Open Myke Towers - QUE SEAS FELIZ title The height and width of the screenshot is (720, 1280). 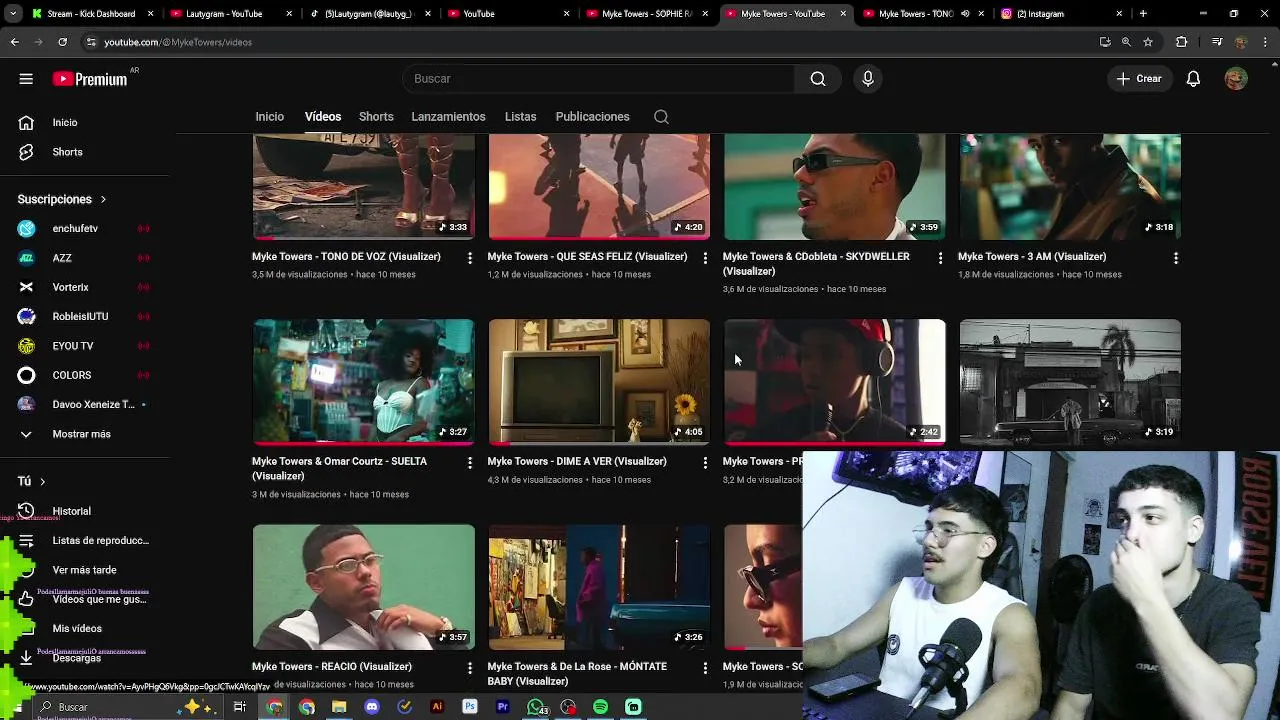click(587, 257)
